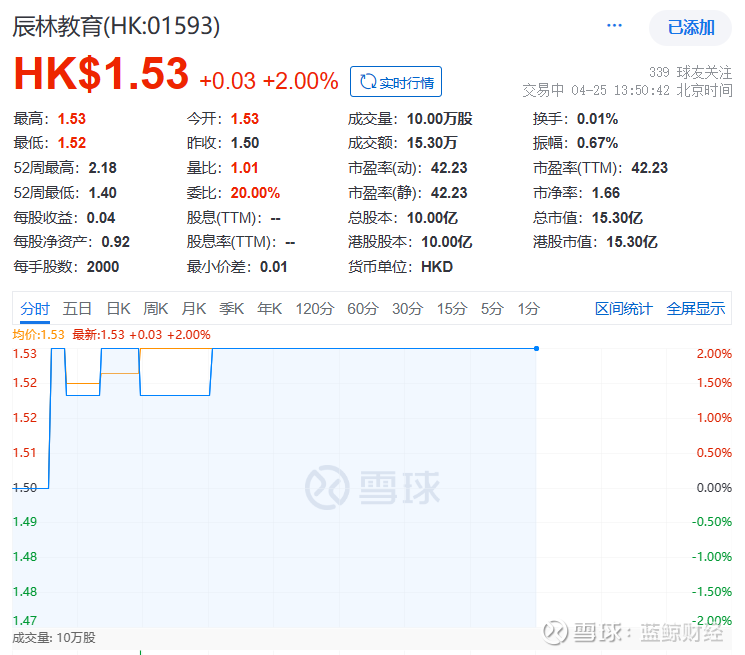745x655 pixels.
Task: Refresh quotes with 实时行情 button
Action: [396, 82]
